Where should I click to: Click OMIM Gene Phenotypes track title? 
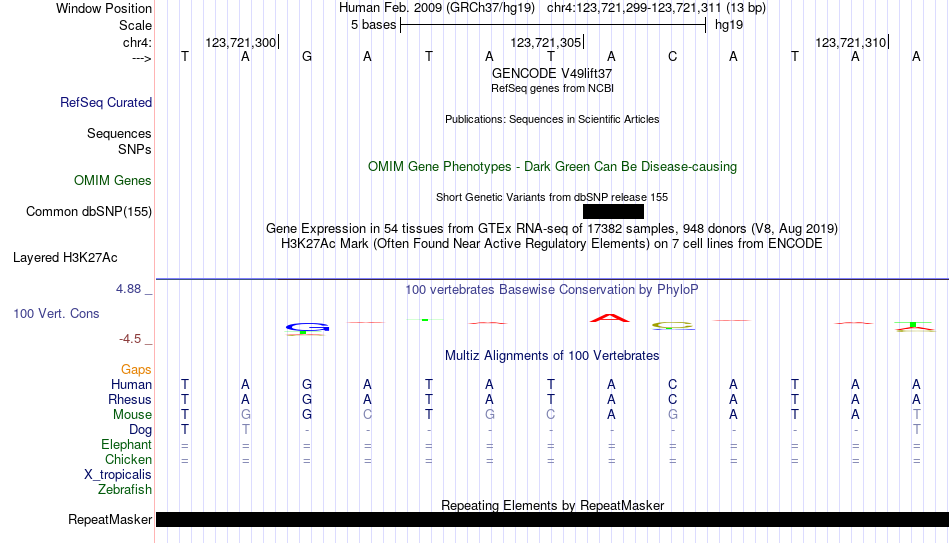click(552, 167)
